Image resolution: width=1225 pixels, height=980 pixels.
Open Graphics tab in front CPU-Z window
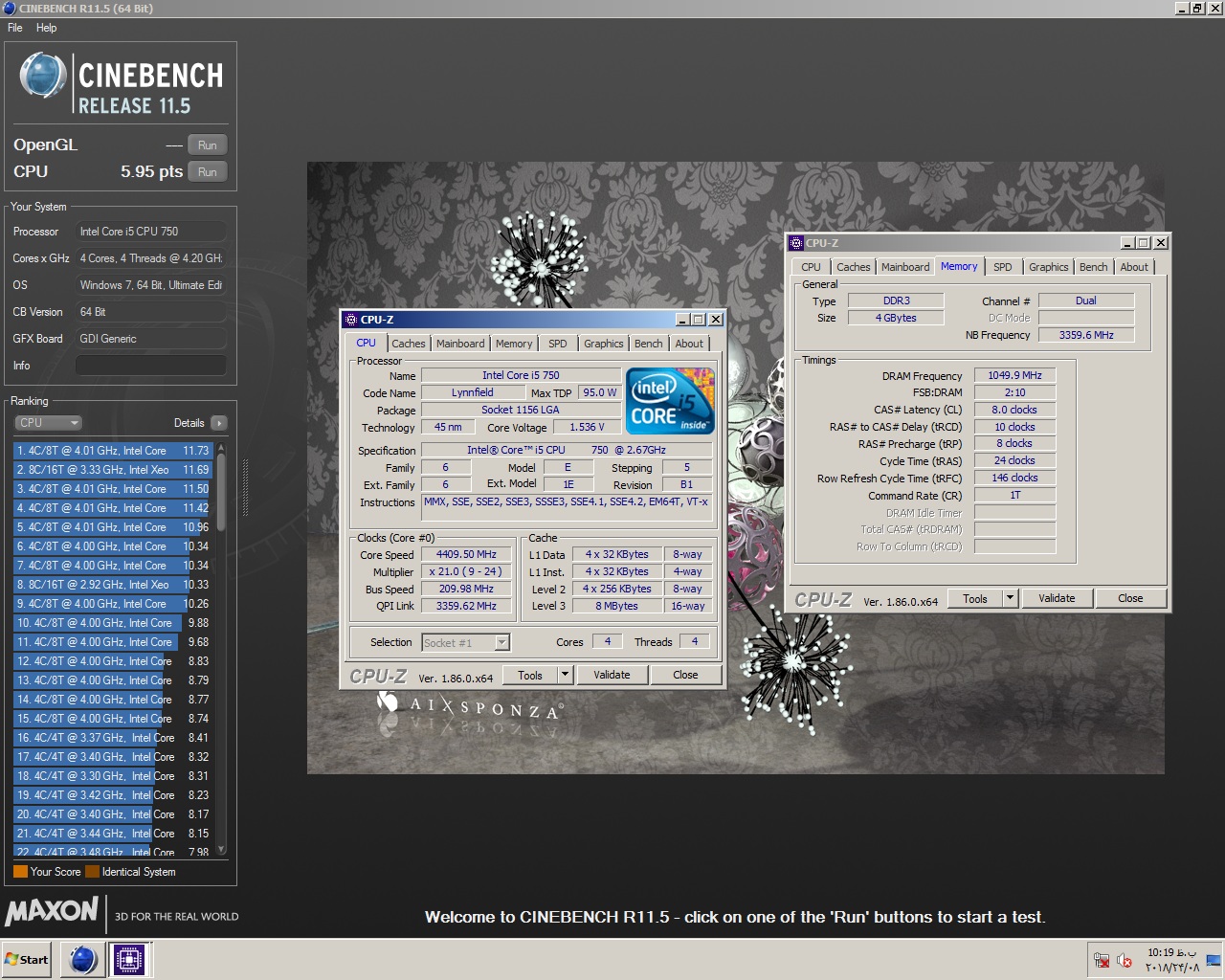[604, 344]
